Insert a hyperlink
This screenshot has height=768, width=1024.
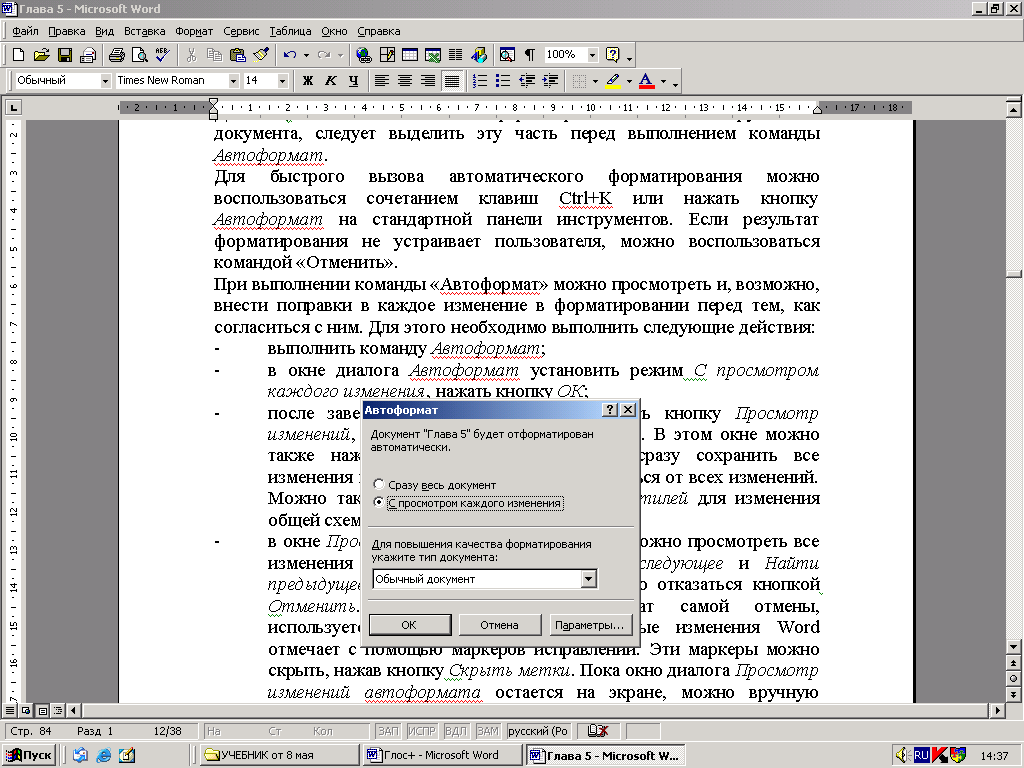(364, 55)
